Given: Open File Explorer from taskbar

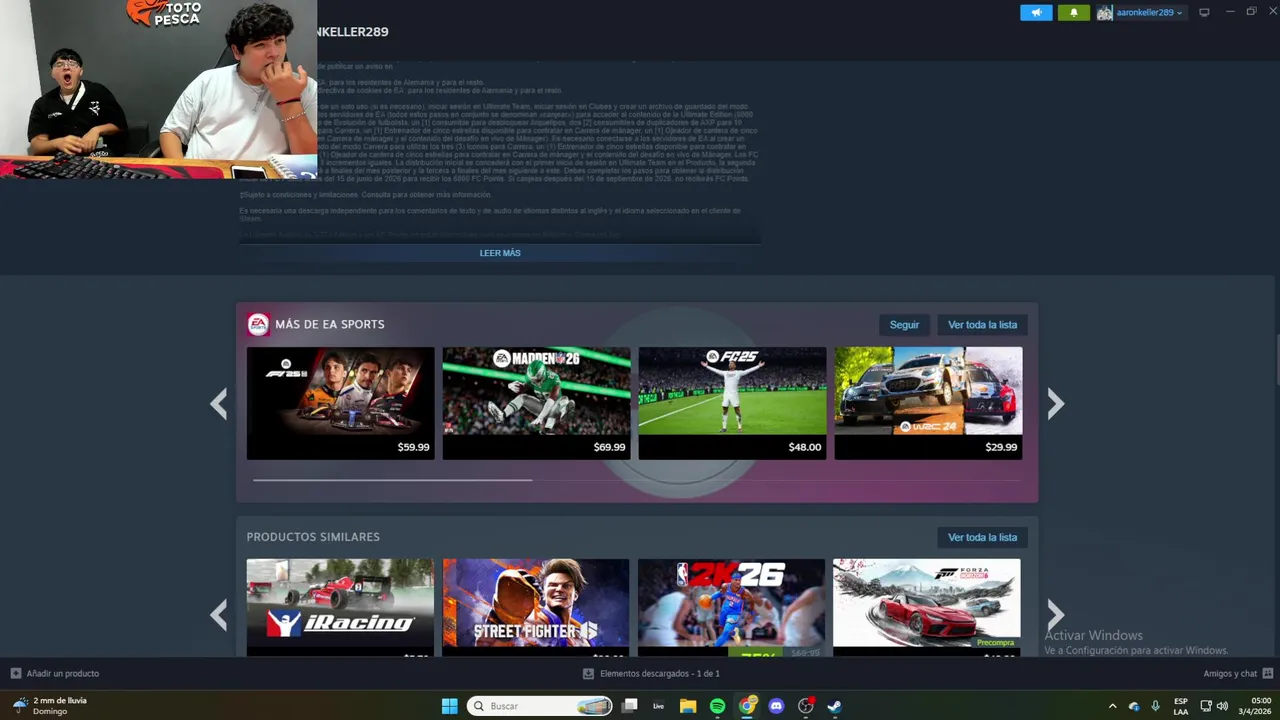Looking at the screenshot, I should [688, 706].
